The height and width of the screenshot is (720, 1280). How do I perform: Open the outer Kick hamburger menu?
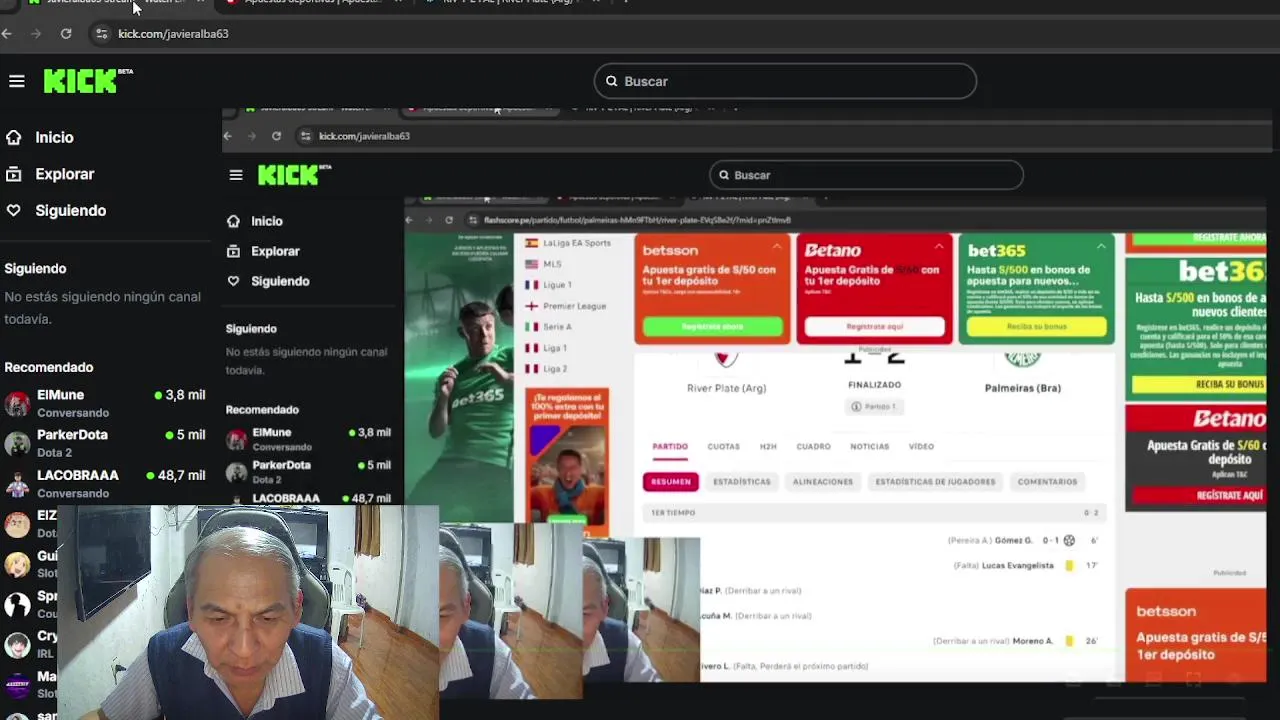(x=17, y=81)
